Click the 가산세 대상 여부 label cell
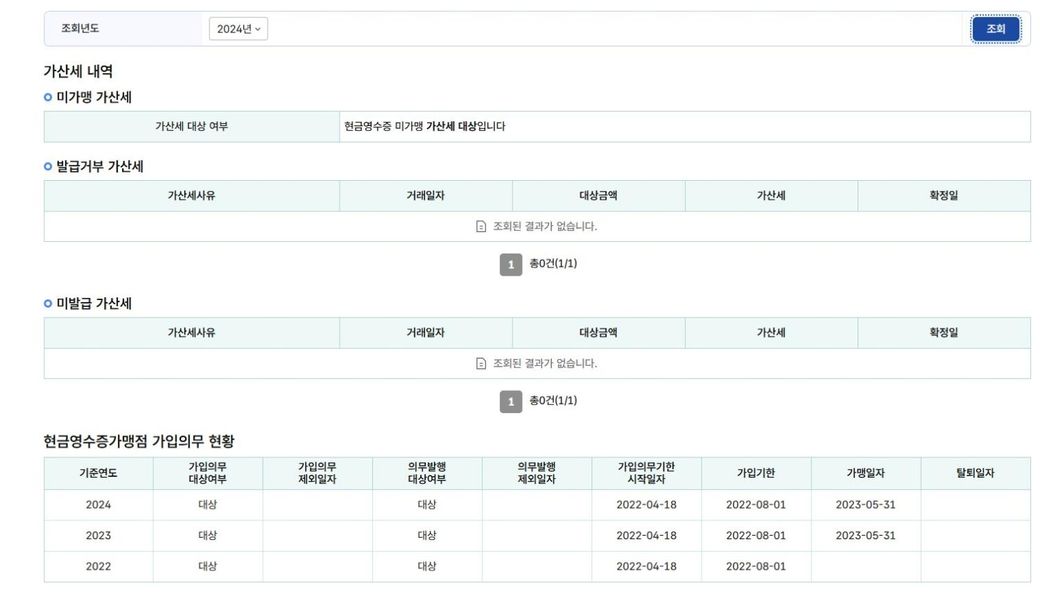The image size is (1040, 596). tap(191, 127)
